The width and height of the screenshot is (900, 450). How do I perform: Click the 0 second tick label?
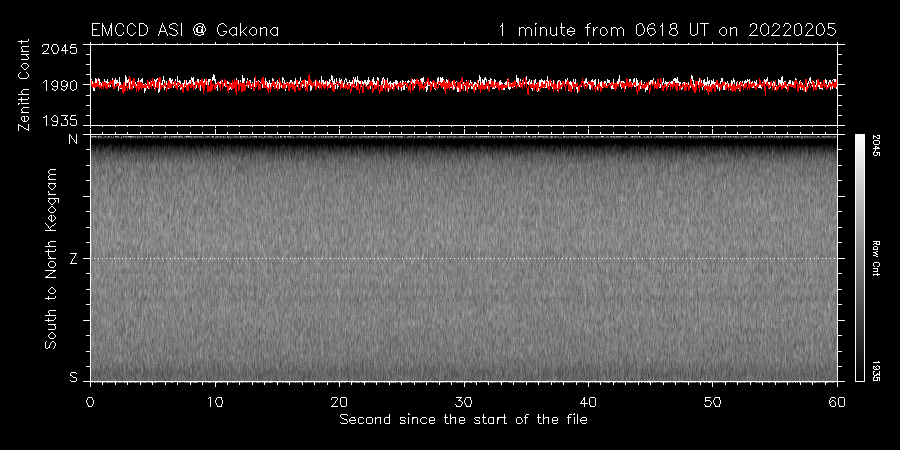point(90,402)
